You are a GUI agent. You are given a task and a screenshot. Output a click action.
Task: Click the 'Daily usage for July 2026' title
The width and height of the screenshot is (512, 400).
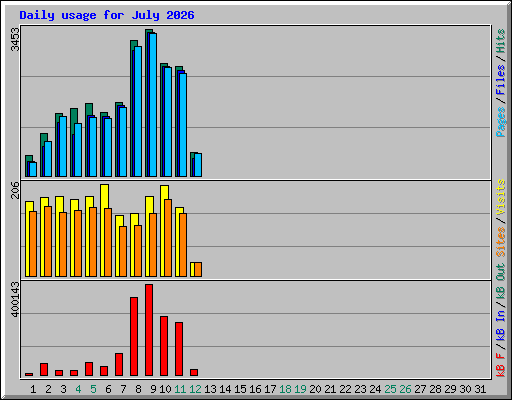[x=107, y=15]
